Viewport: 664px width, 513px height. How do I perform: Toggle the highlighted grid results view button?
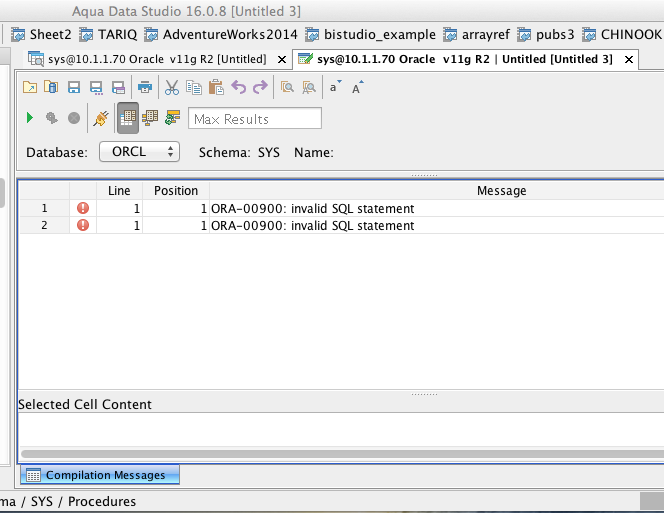pos(128,118)
